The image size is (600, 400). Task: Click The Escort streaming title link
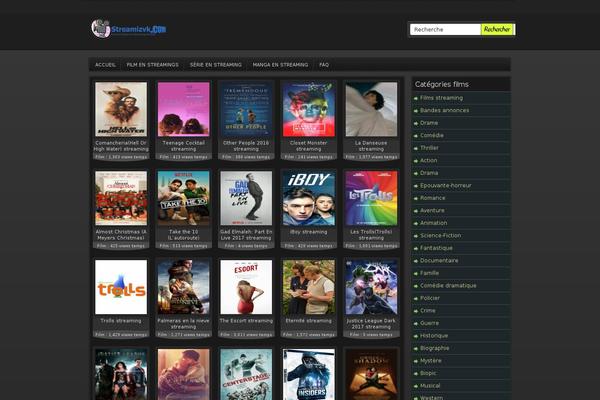pyautogui.click(x=246, y=321)
